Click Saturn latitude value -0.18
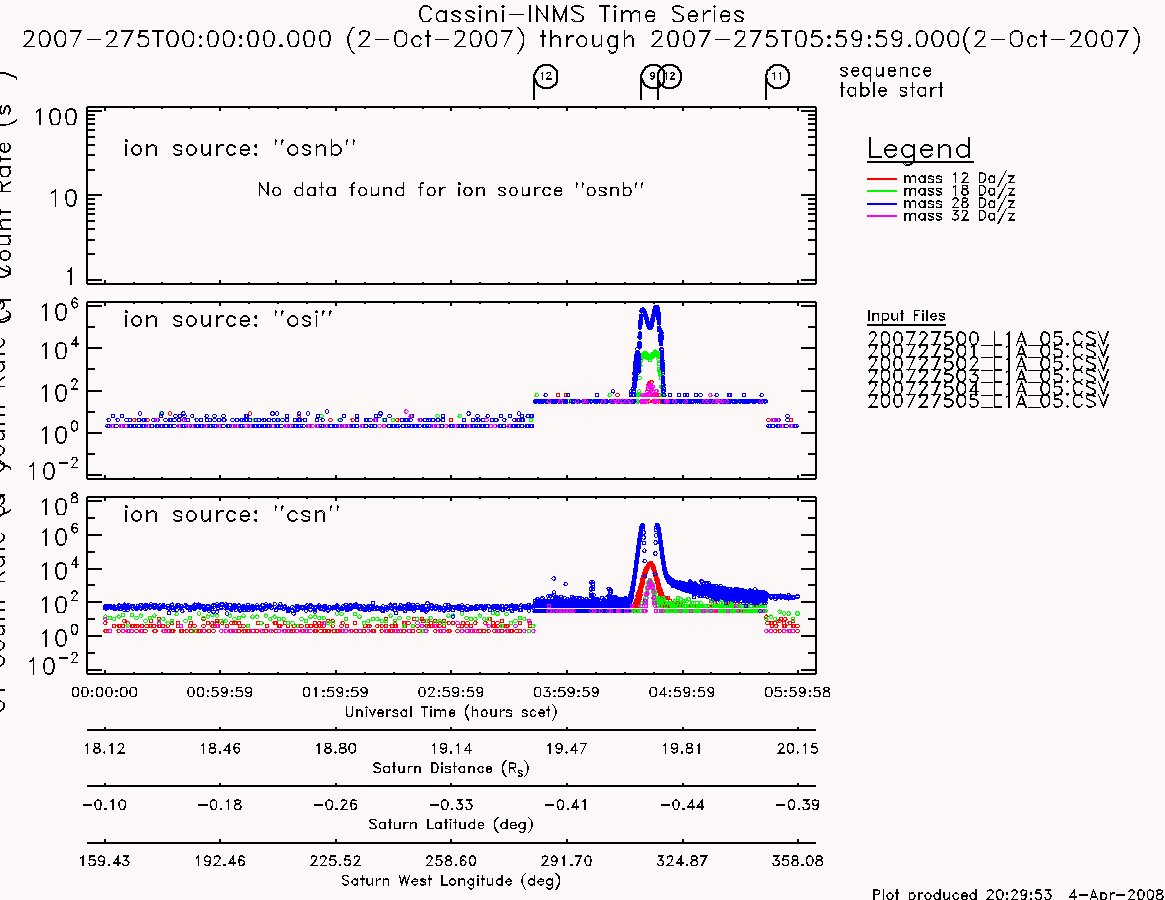This screenshot has width=1165, height=900. point(220,805)
